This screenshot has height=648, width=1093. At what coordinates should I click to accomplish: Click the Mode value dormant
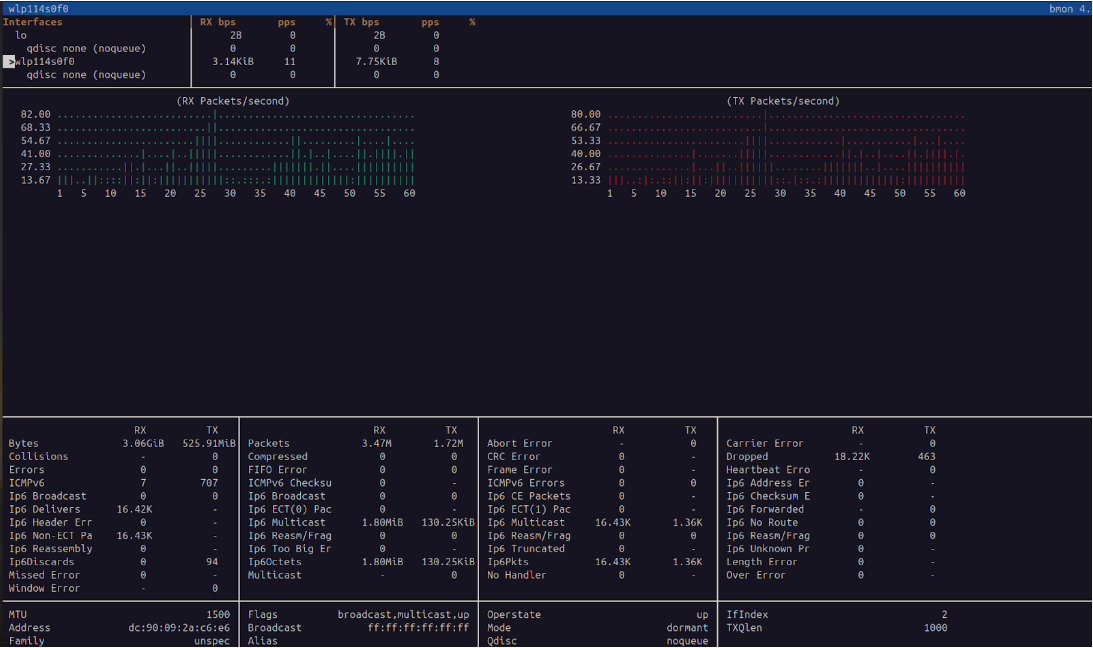coord(687,628)
